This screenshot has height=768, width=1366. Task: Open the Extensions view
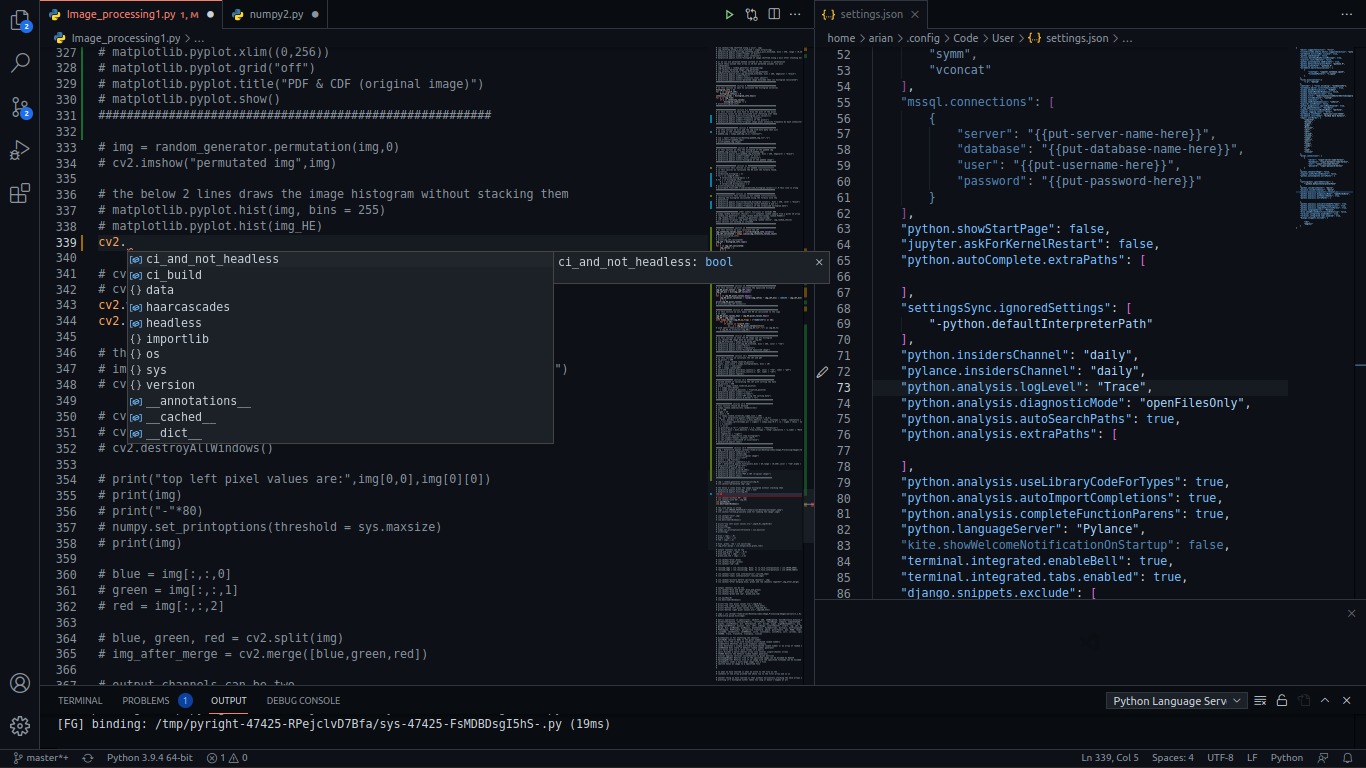pyautogui.click(x=20, y=194)
